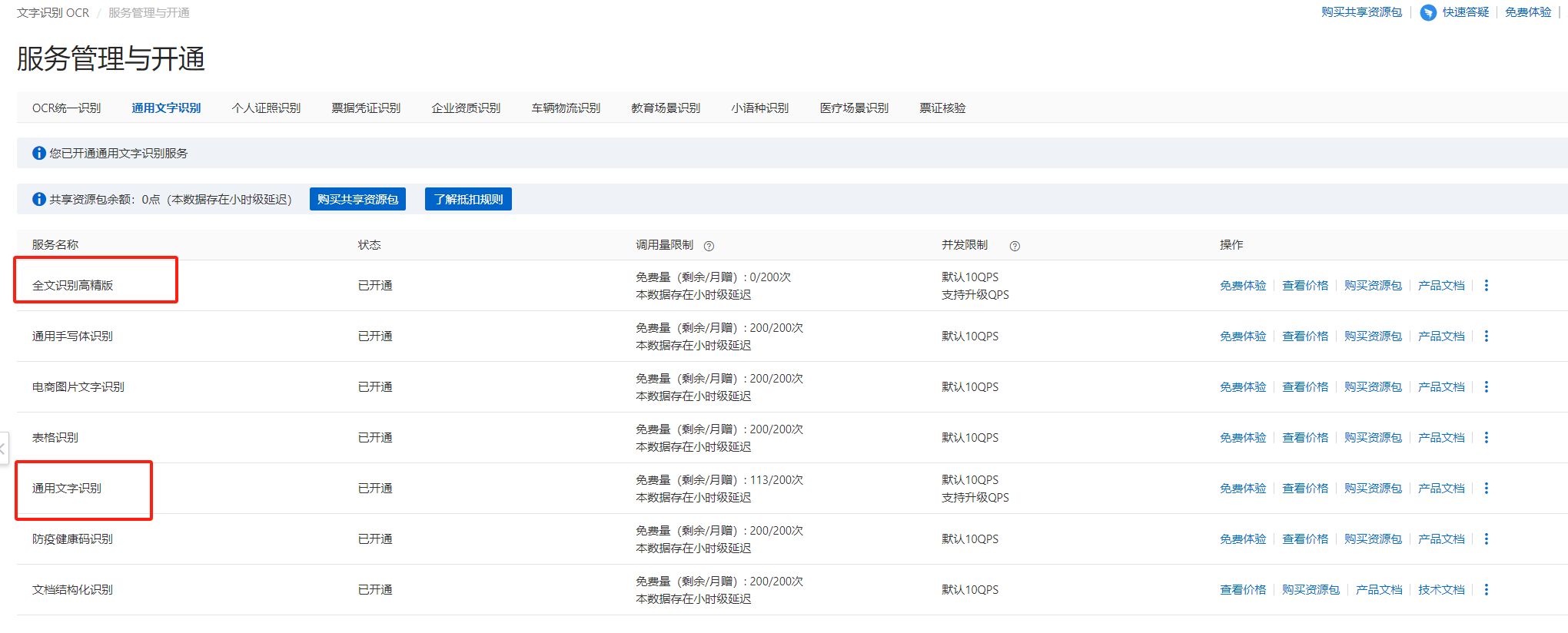This screenshot has height=633, width=1568.
Task: Open more options for 电商图片文字识别 row
Action: [x=1486, y=386]
